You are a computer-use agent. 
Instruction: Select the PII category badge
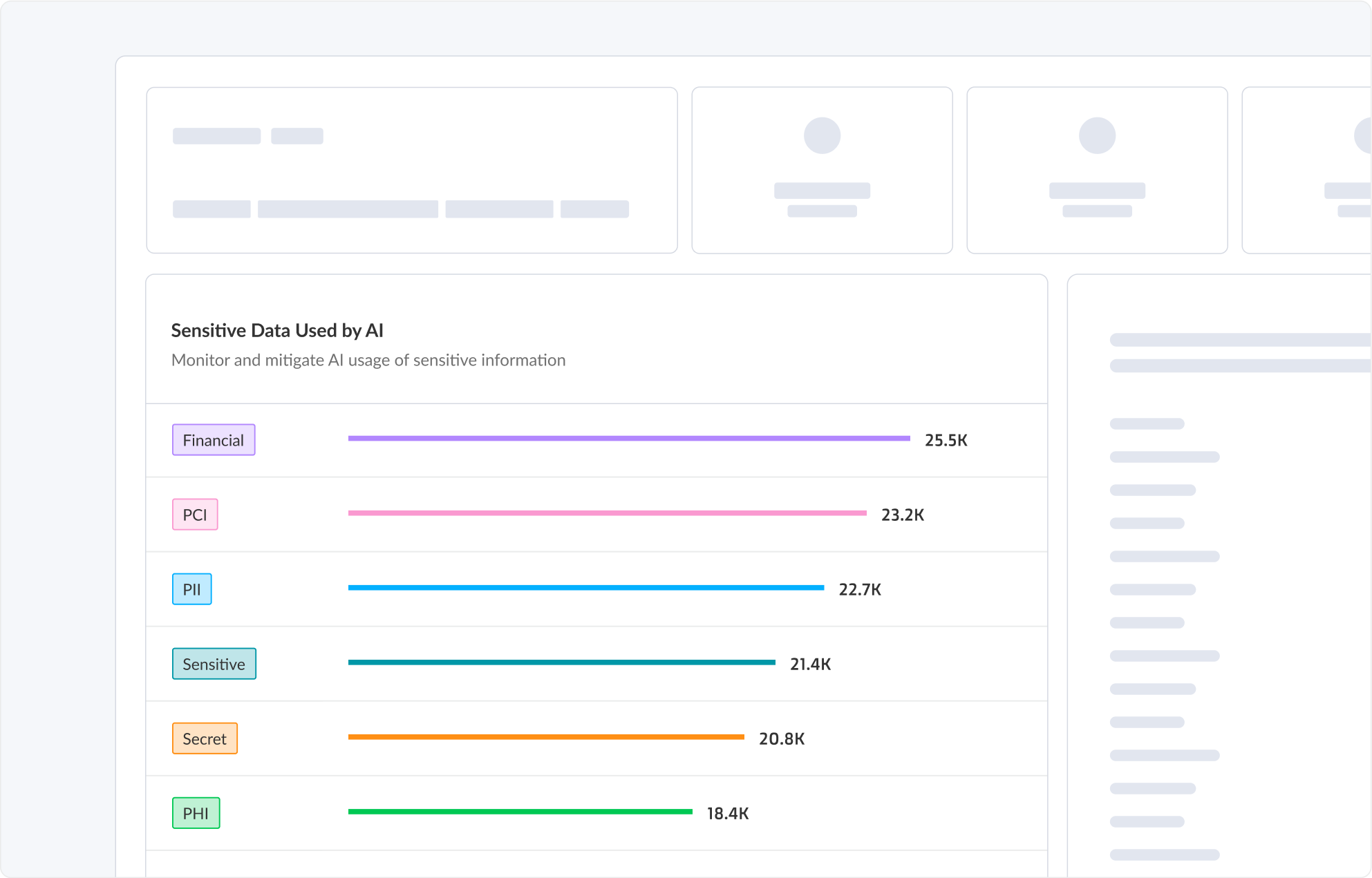192,589
